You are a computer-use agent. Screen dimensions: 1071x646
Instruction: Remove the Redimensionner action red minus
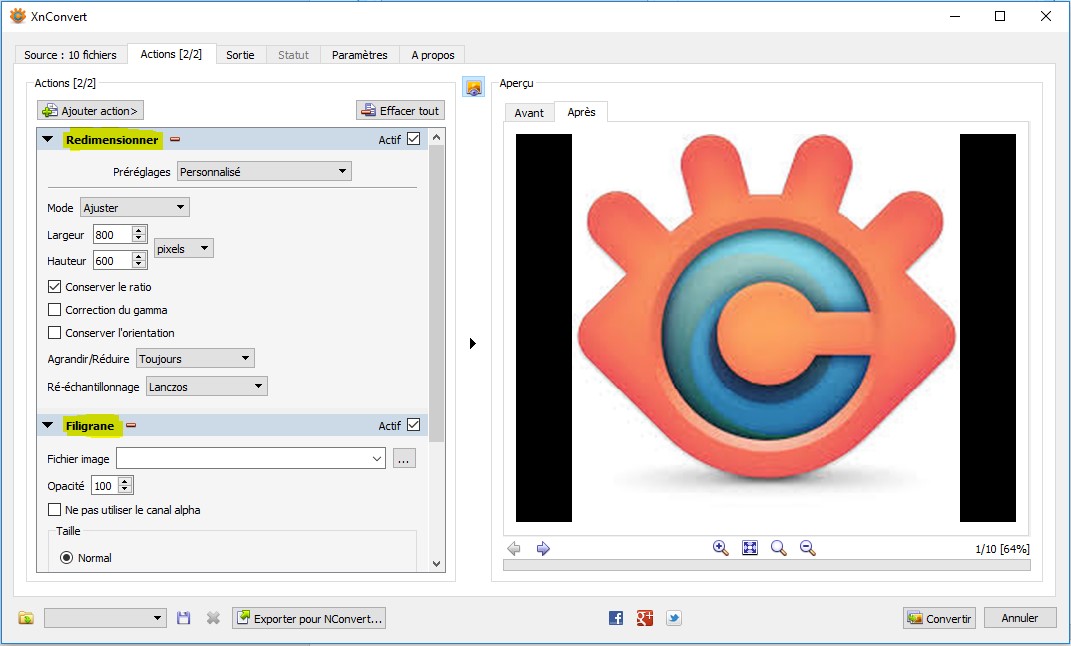pos(175,140)
